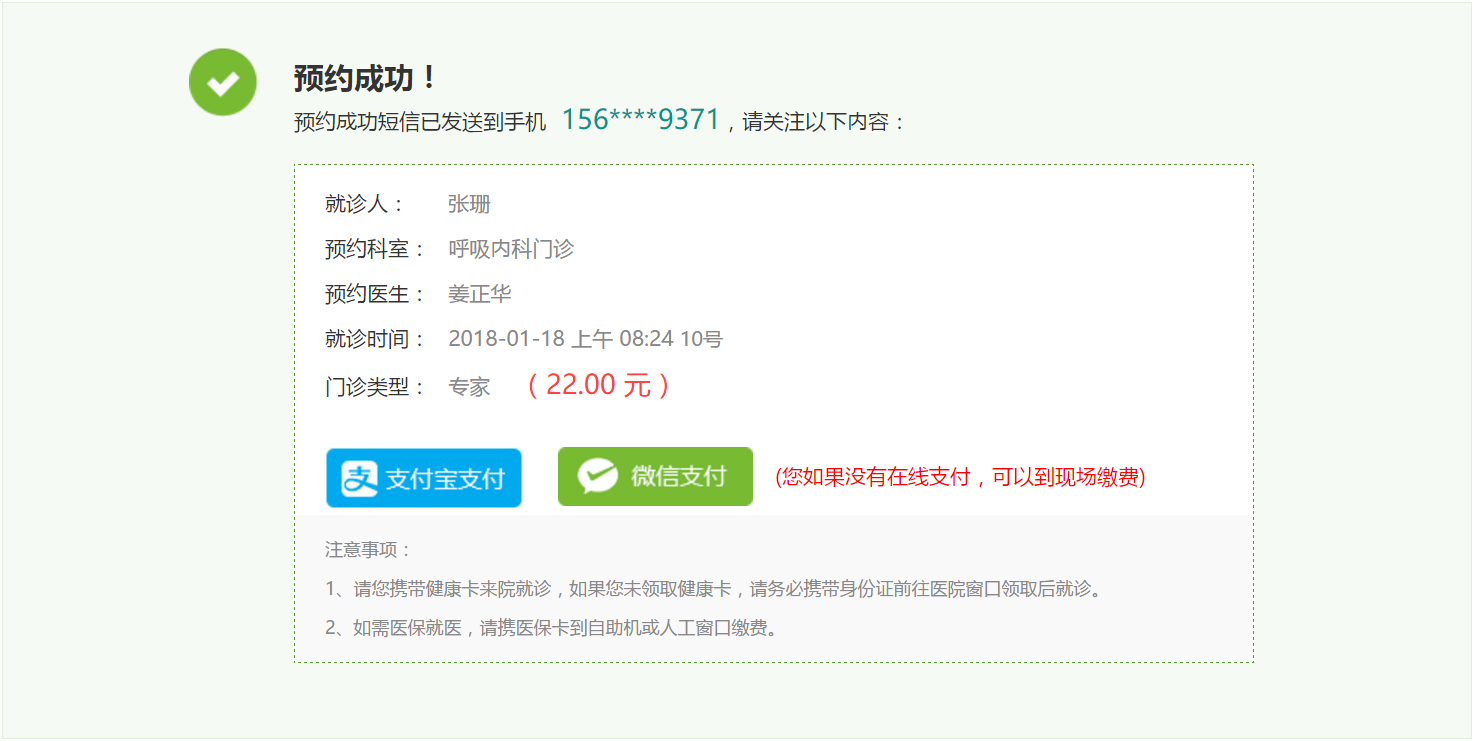Click the department value 呼吸内科门诊
Screen dimensions: 1474x741
pos(511,249)
